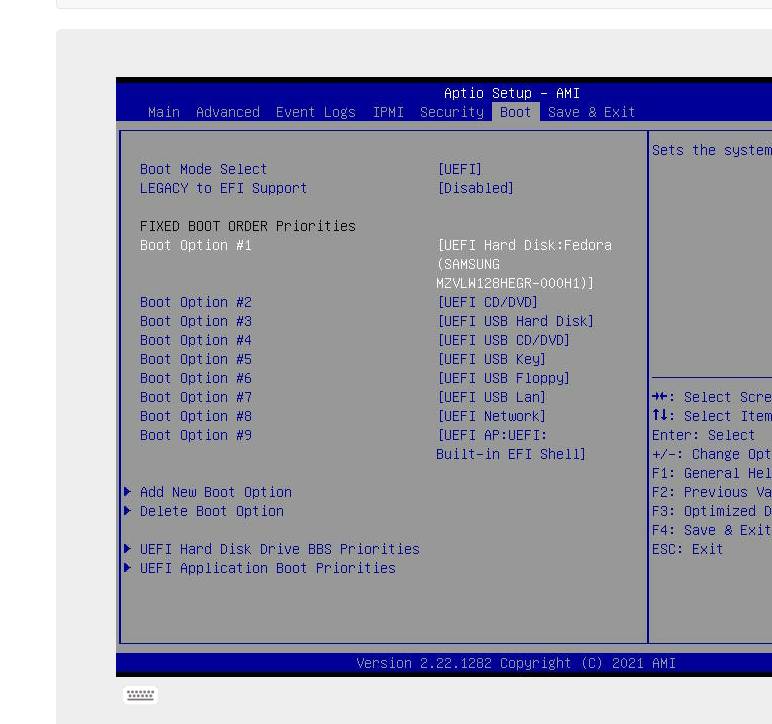Open the Event Logs tab
This screenshot has width=772, height=724.
(315, 112)
